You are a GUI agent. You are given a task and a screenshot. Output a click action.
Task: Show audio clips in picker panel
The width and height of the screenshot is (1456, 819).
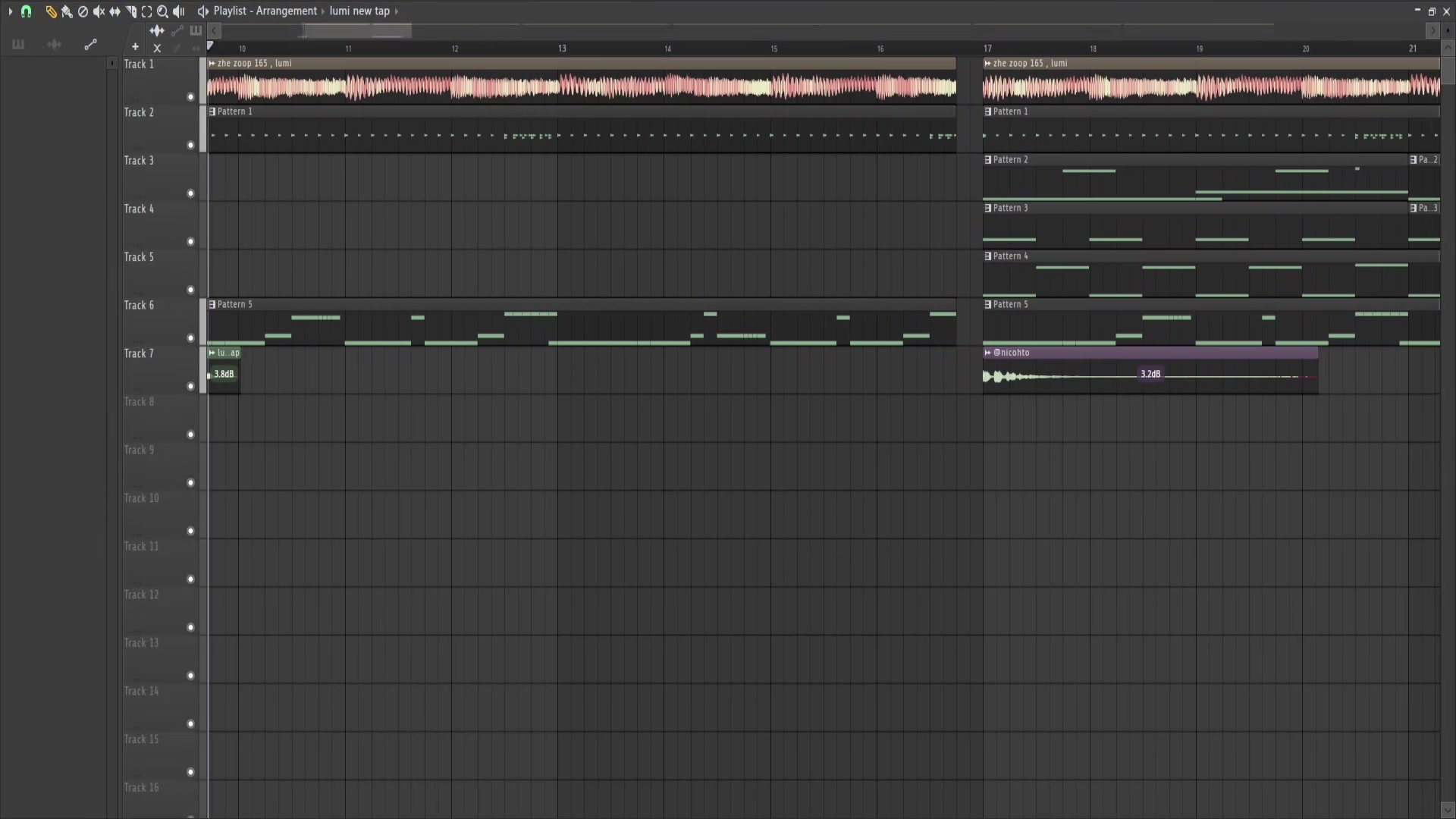pyautogui.click(x=54, y=45)
